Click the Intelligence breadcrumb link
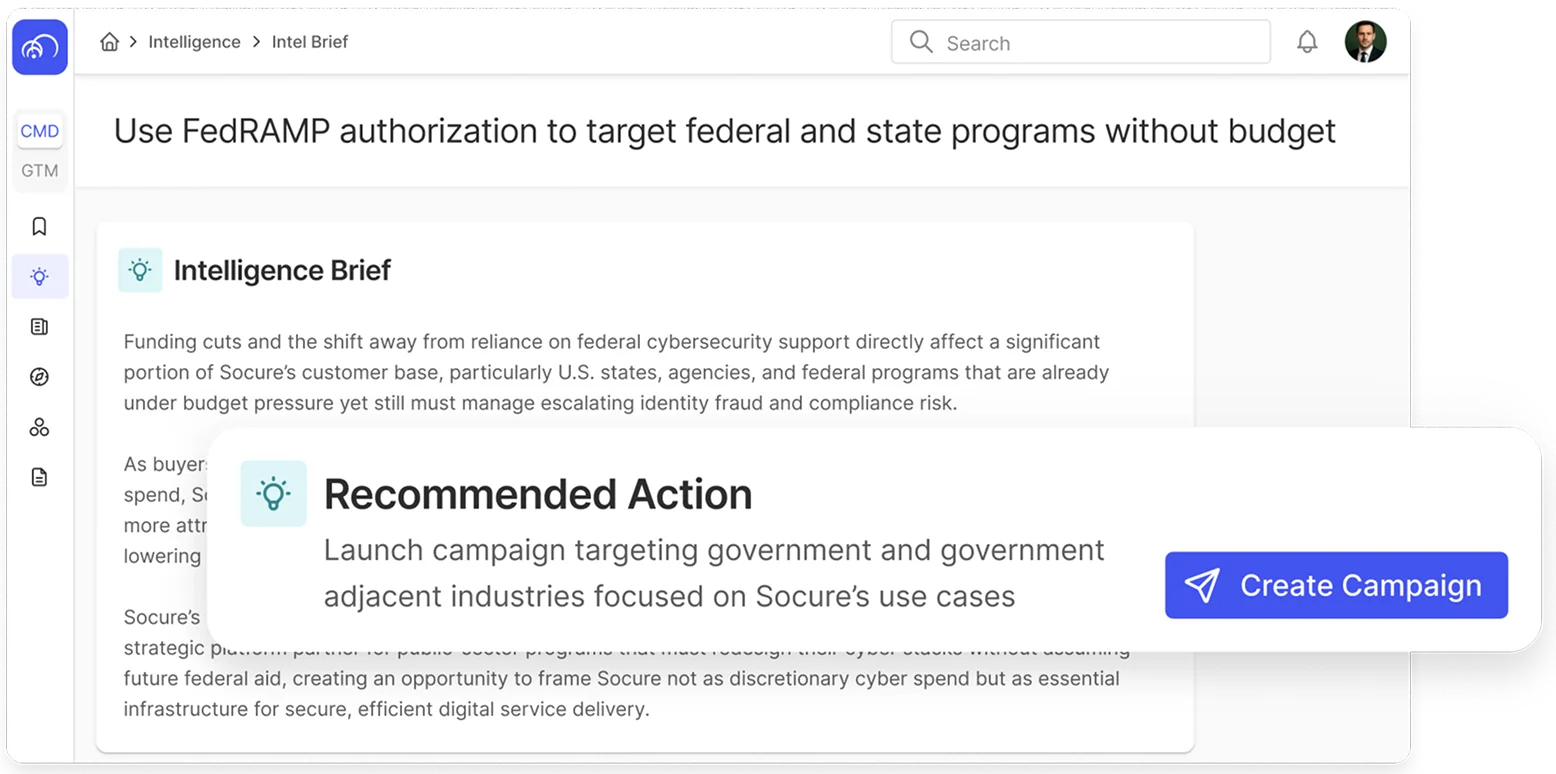1556x774 pixels. click(194, 42)
